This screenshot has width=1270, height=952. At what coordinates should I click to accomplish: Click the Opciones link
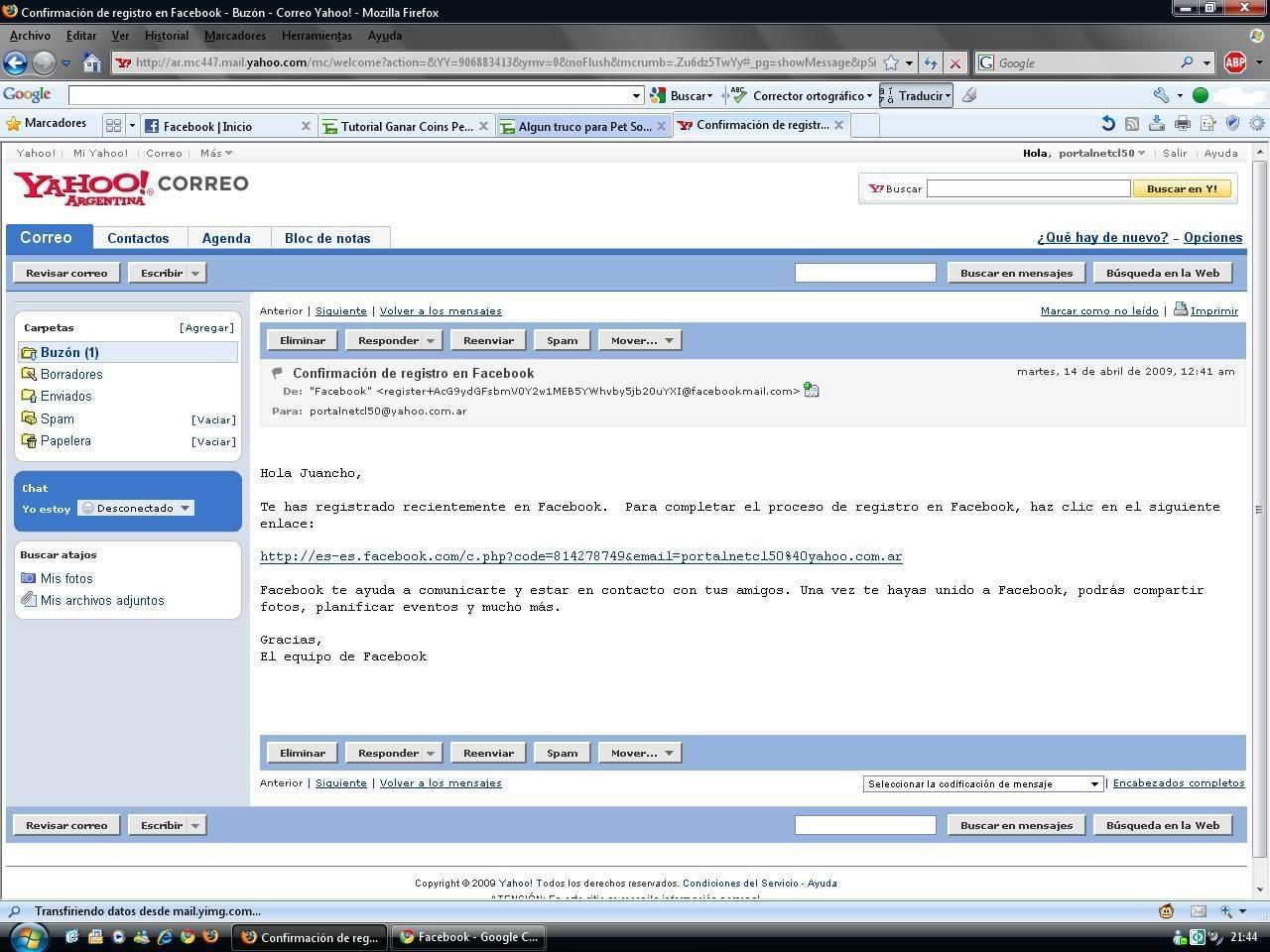(1212, 237)
